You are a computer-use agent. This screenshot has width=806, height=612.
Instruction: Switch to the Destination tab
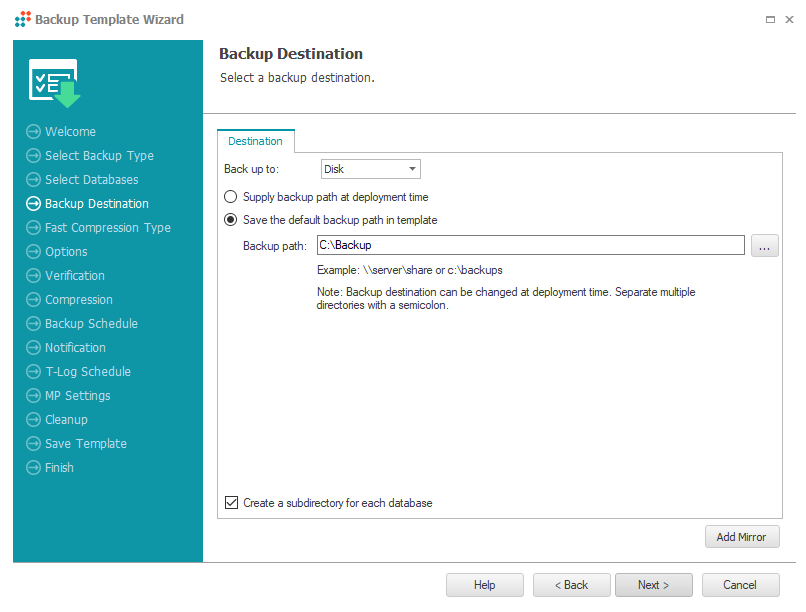(x=255, y=141)
